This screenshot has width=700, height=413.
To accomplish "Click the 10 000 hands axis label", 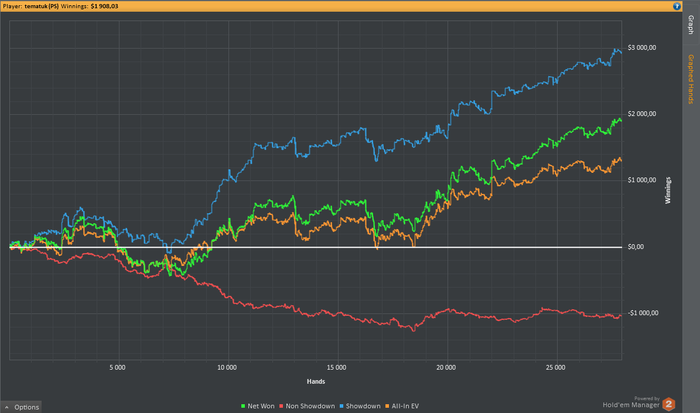I will click(227, 367).
